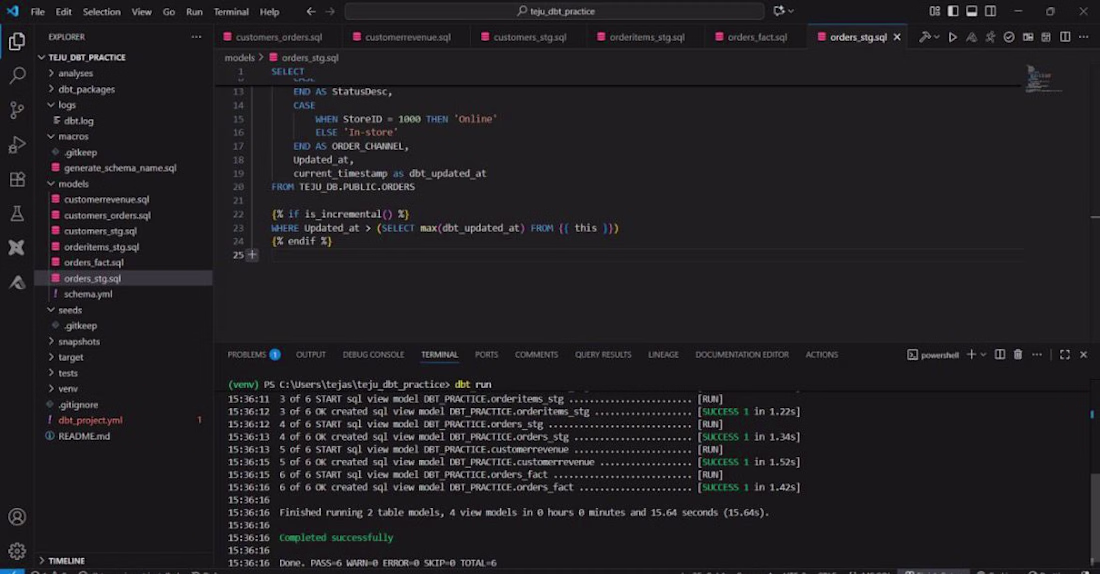Close the orders_stg.sql tab

[897, 37]
